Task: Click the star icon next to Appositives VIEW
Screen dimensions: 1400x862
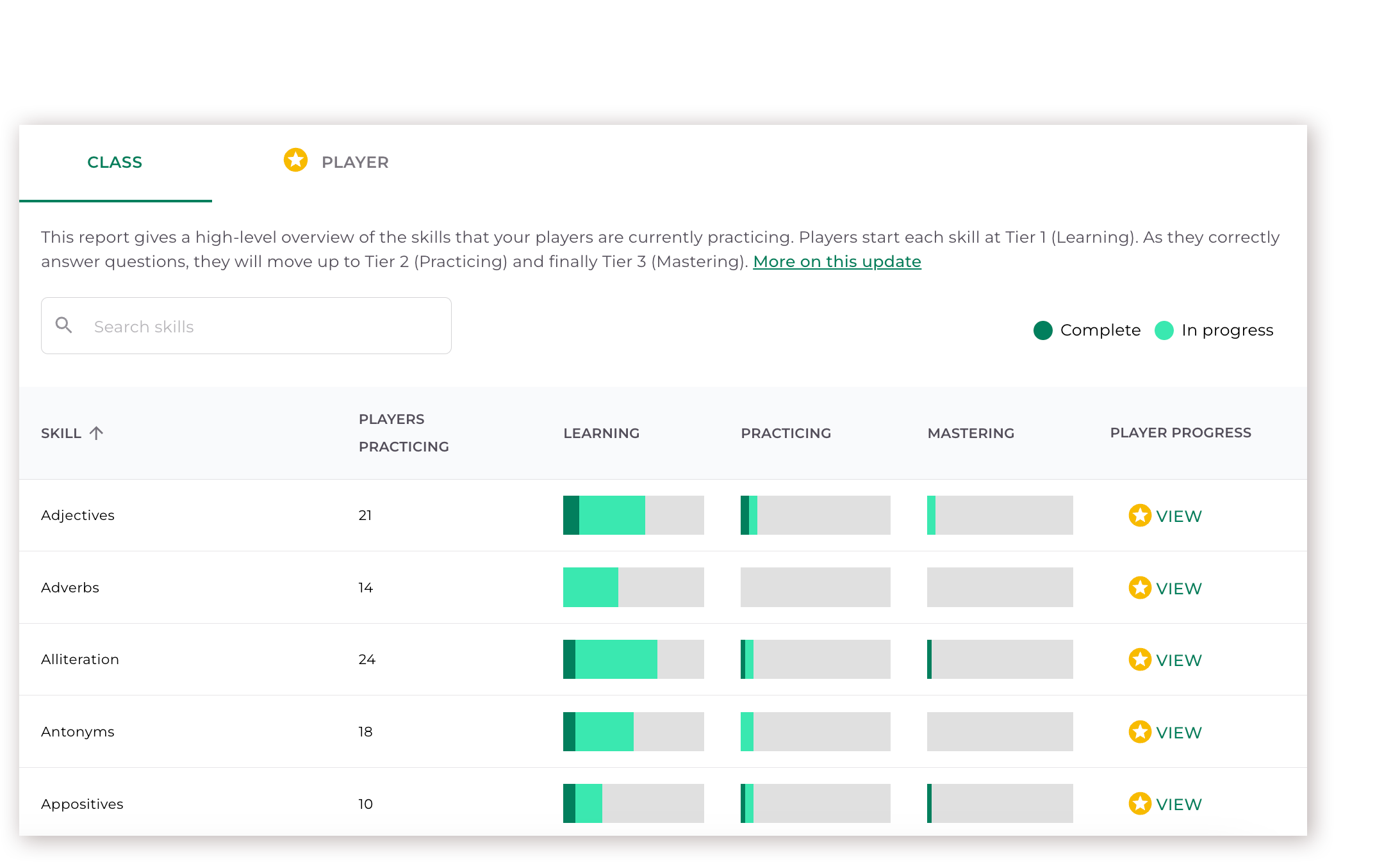Action: [1140, 804]
